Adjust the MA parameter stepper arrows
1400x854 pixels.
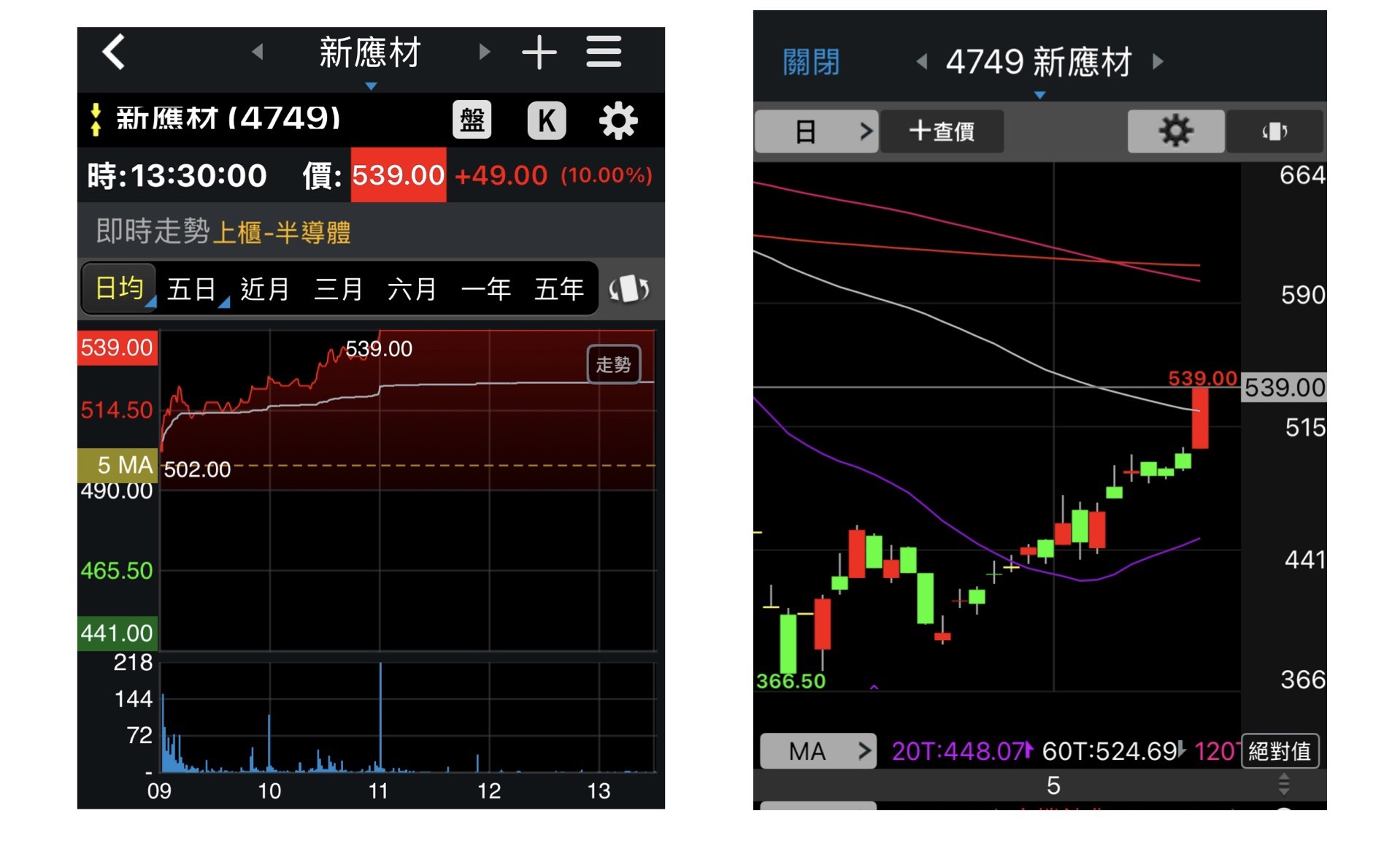[x=1284, y=785]
